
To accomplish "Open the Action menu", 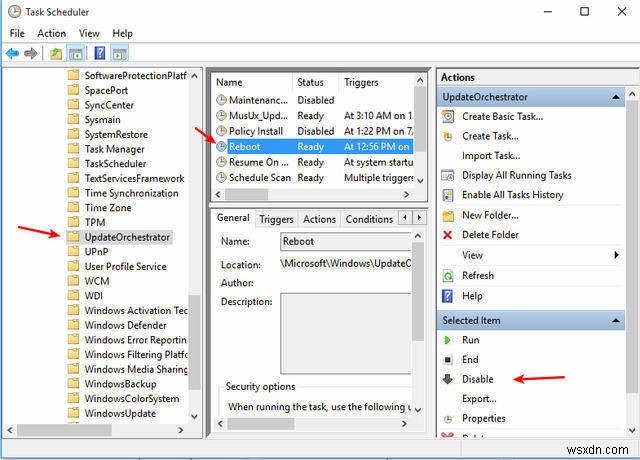I will (x=51, y=33).
